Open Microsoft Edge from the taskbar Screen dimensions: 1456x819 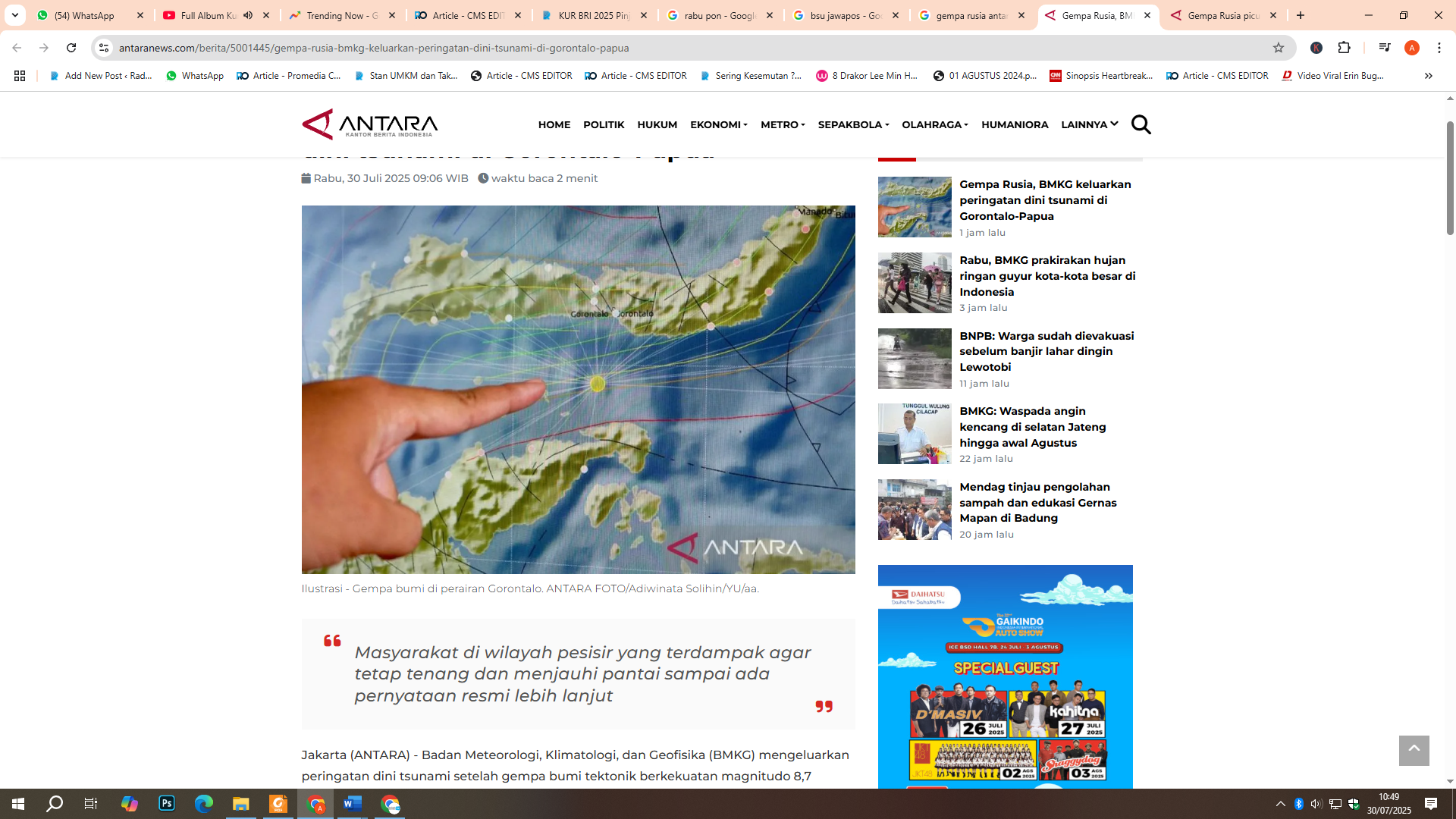pyautogui.click(x=203, y=804)
